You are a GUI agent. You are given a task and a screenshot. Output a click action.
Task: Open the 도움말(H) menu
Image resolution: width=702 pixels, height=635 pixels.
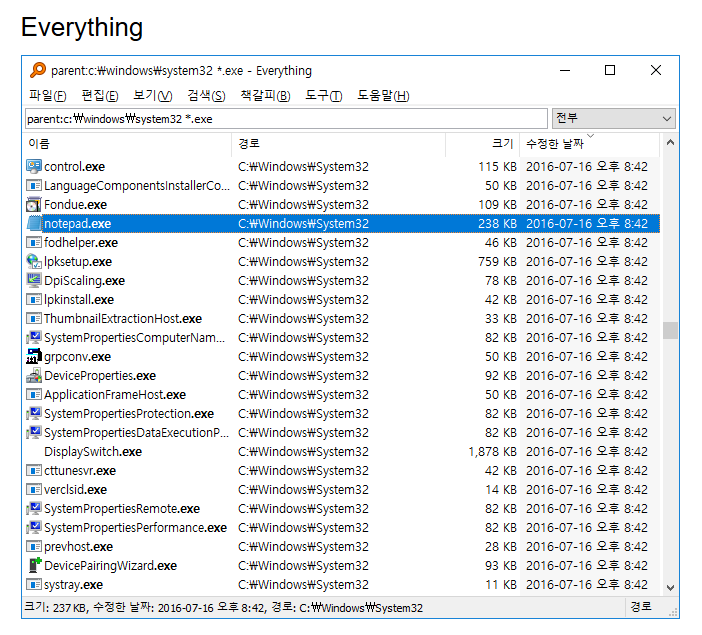click(383, 95)
